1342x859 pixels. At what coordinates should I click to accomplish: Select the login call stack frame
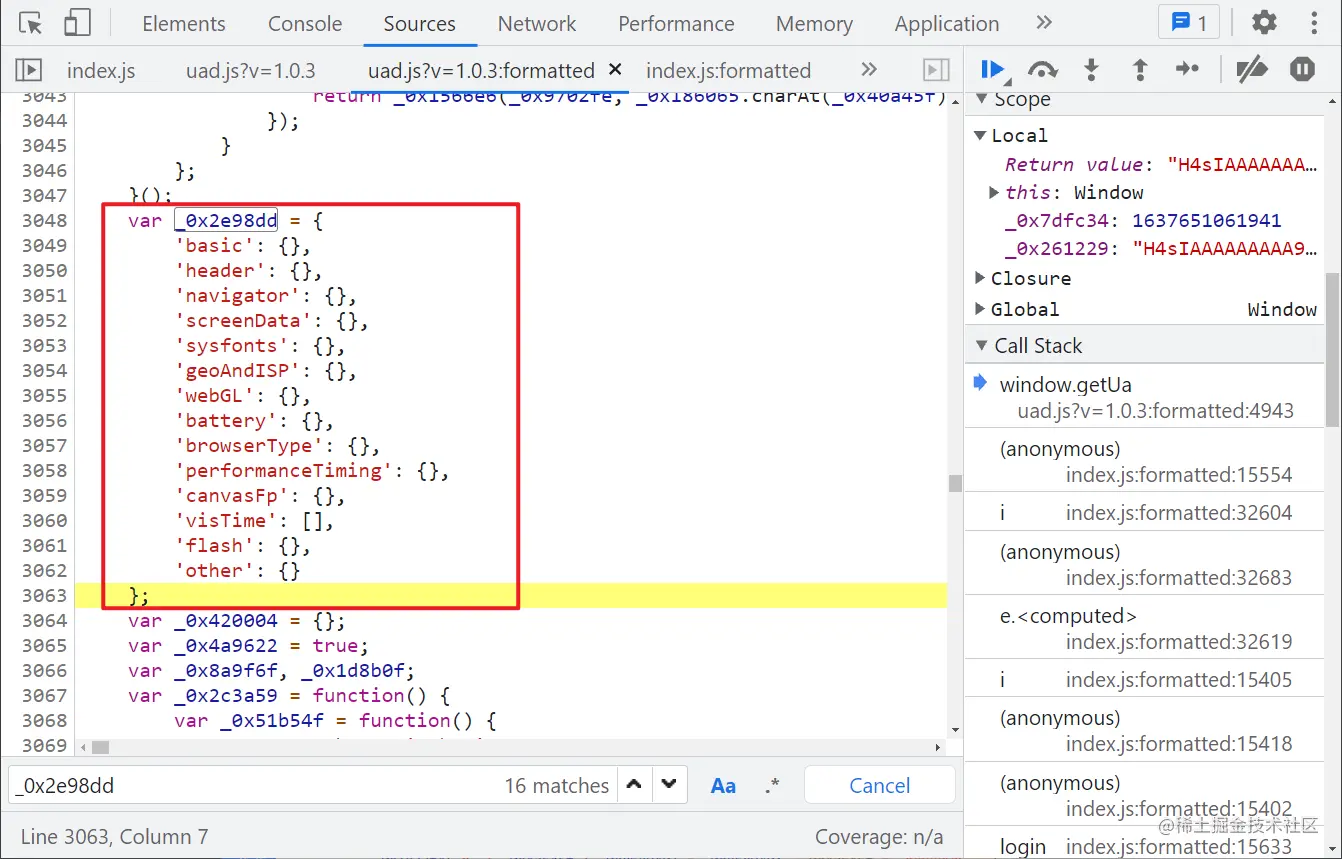pos(1144,846)
